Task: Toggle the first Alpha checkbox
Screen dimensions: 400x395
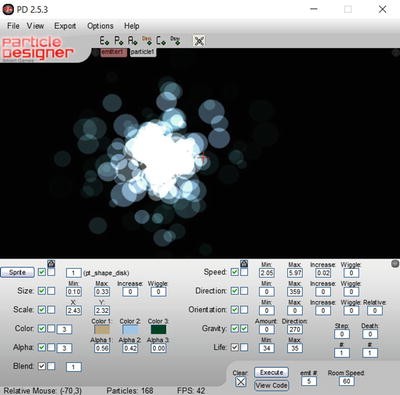Action: (42, 348)
